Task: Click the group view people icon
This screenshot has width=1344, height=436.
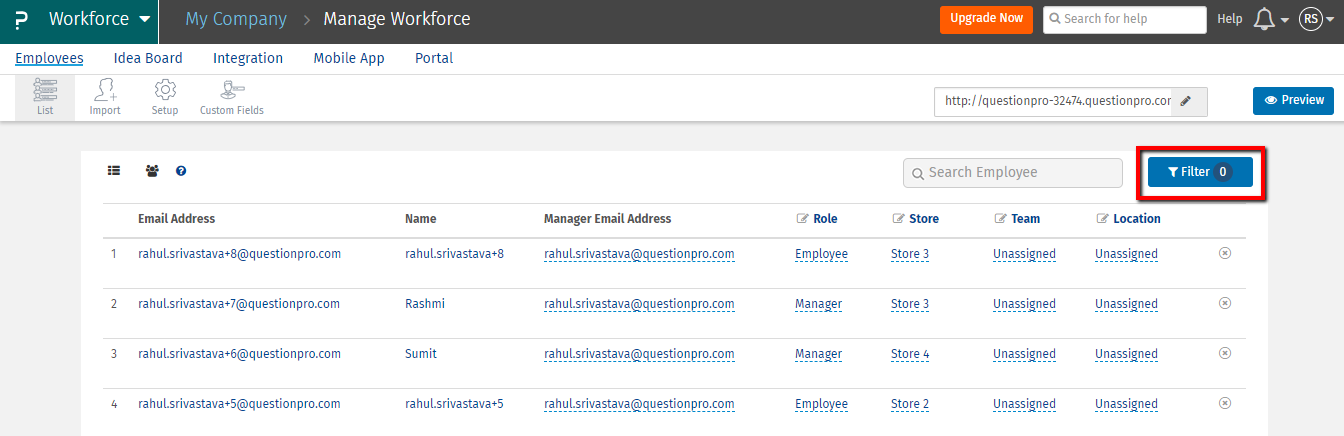Action: point(152,171)
